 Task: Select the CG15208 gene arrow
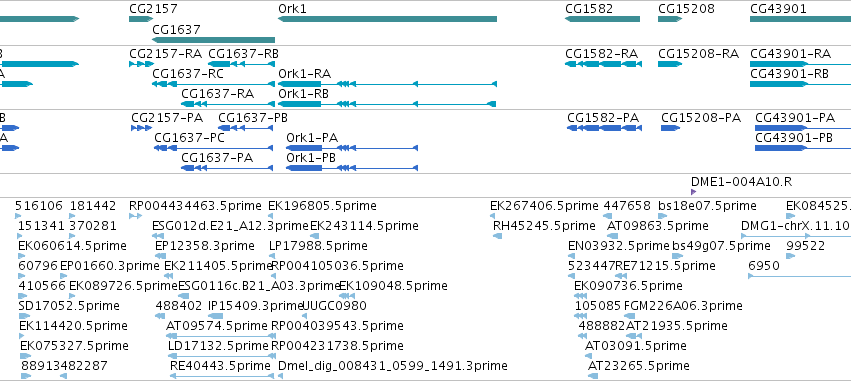click(670, 19)
